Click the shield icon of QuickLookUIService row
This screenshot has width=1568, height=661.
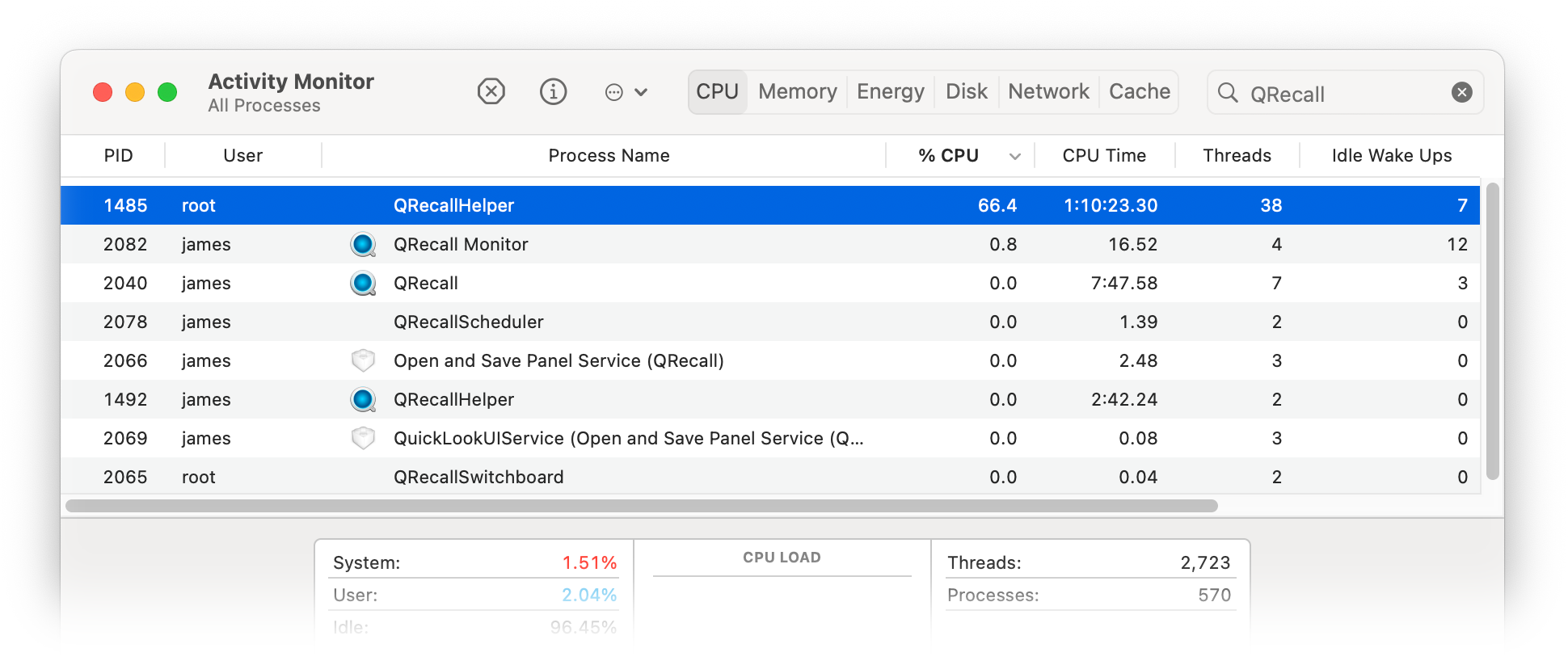point(363,438)
